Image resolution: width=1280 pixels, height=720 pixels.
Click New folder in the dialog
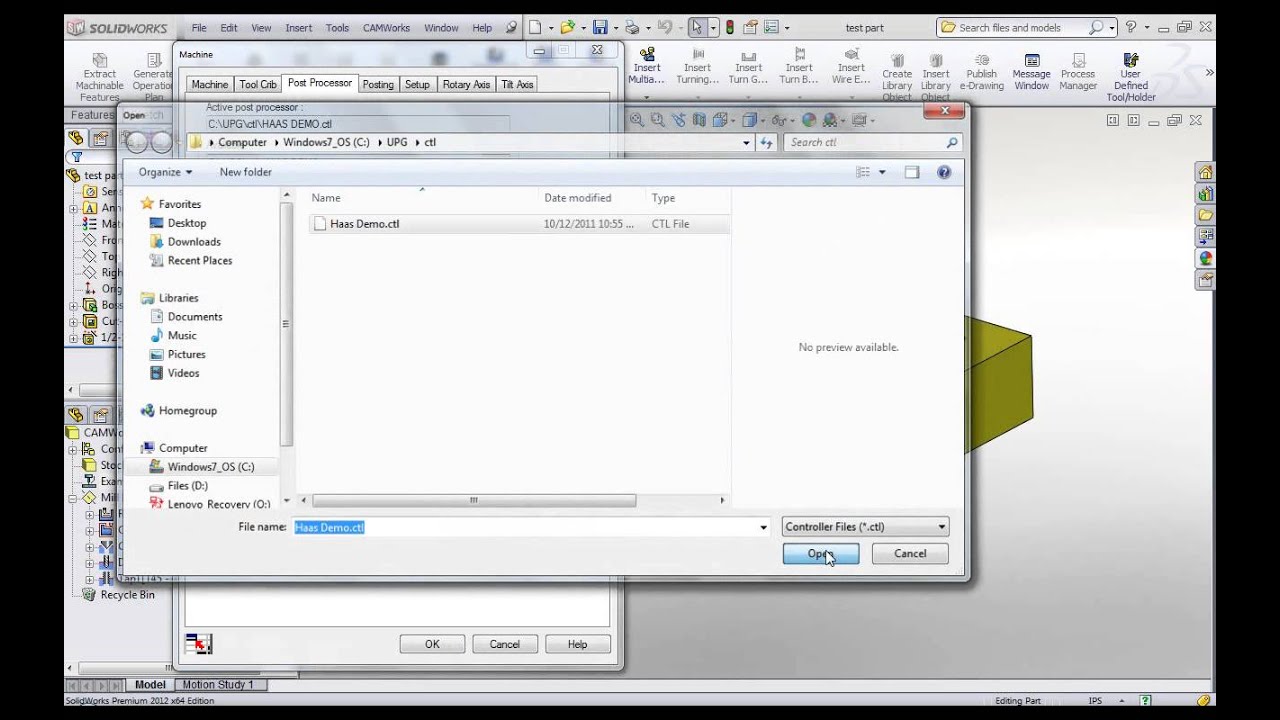point(245,172)
